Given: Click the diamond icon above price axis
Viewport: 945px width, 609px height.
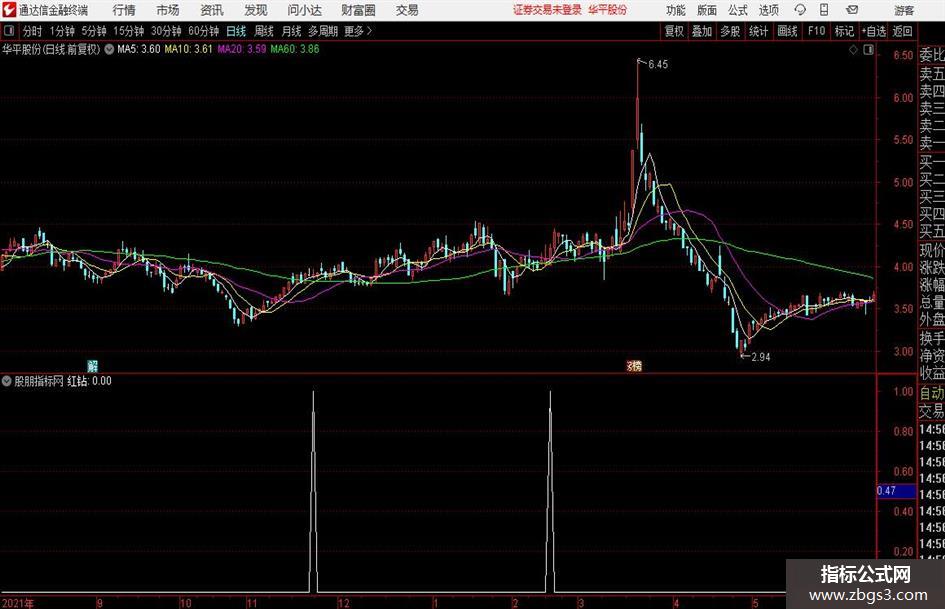Looking at the screenshot, I should pos(853,50).
